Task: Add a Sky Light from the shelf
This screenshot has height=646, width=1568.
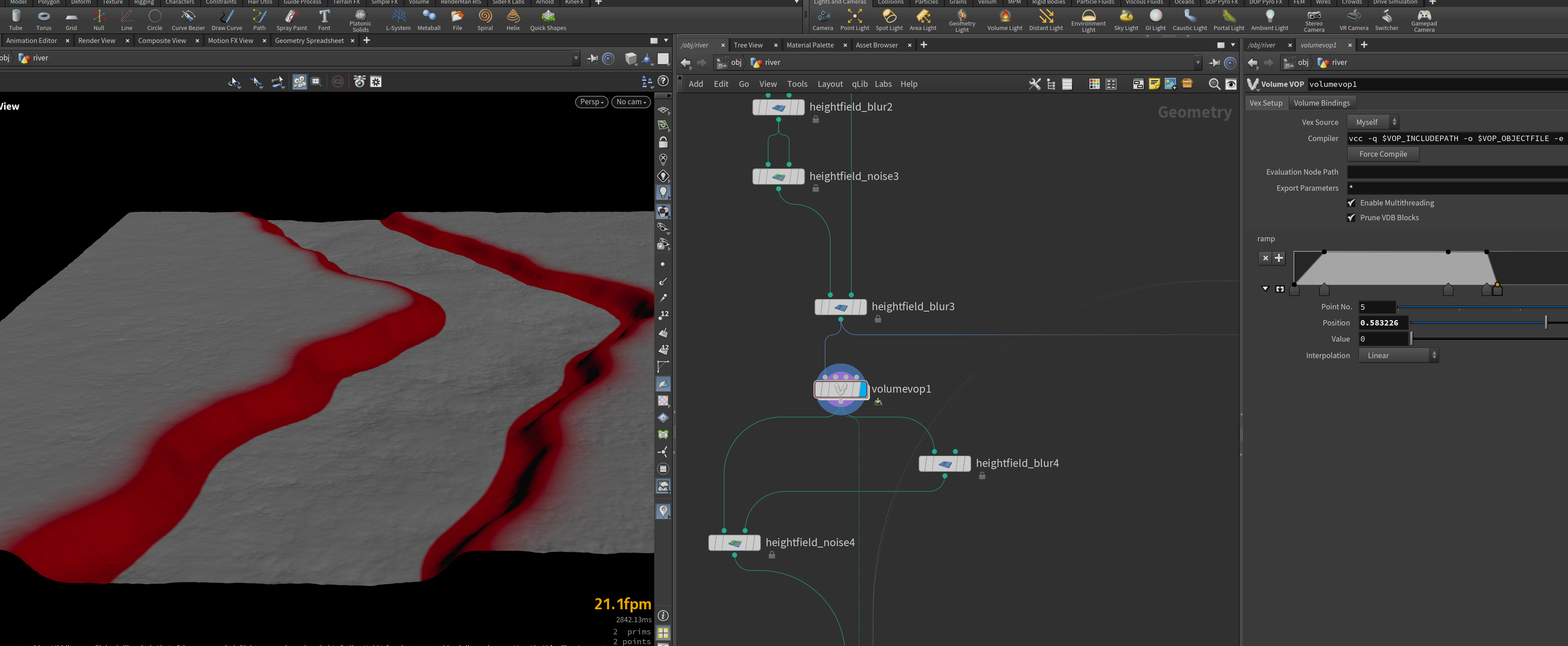Action: pyautogui.click(x=1126, y=20)
